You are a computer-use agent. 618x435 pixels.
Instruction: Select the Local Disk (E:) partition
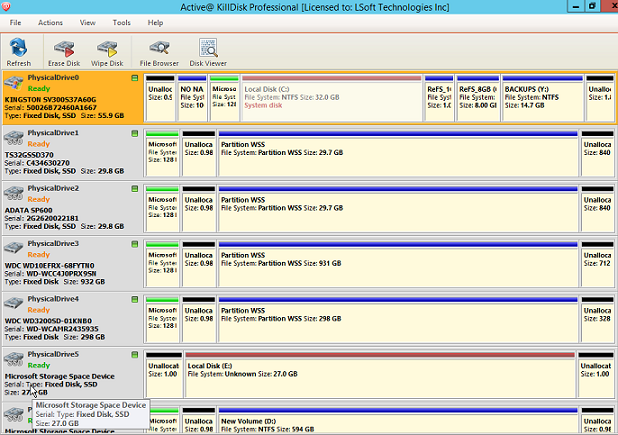tap(380, 374)
